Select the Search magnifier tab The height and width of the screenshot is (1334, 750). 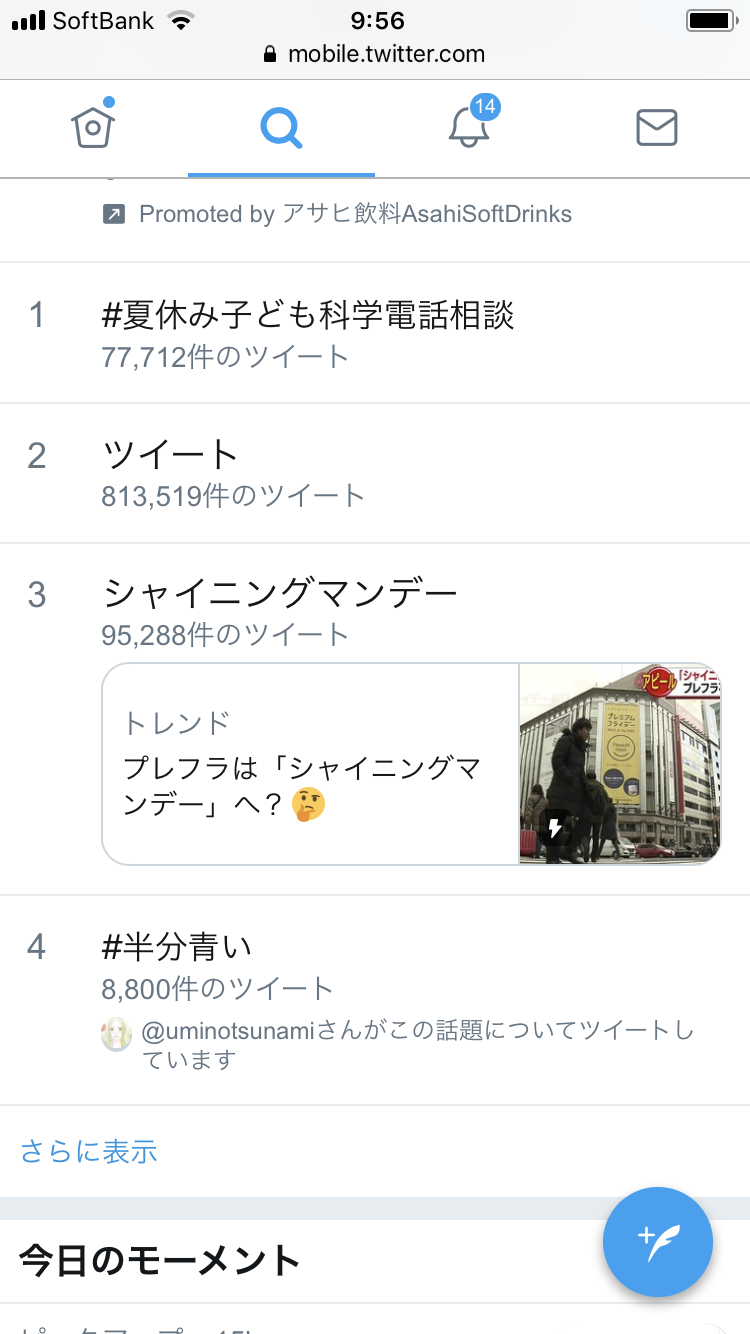[x=281, y=128]
